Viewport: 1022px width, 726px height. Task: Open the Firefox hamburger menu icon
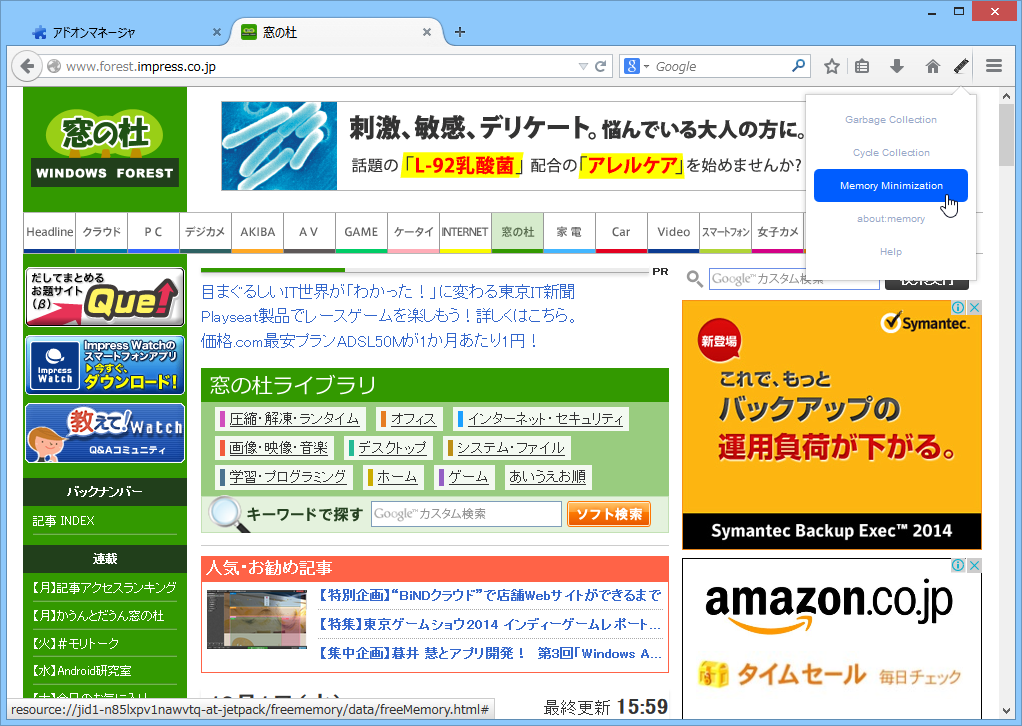[x=994, y=66]
